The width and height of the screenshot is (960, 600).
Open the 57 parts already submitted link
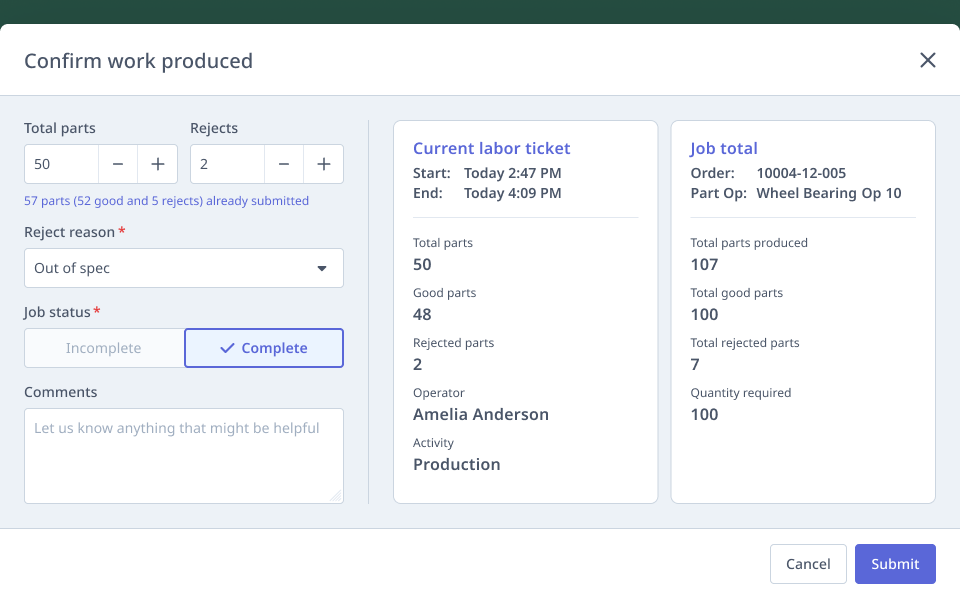[165, 200]
